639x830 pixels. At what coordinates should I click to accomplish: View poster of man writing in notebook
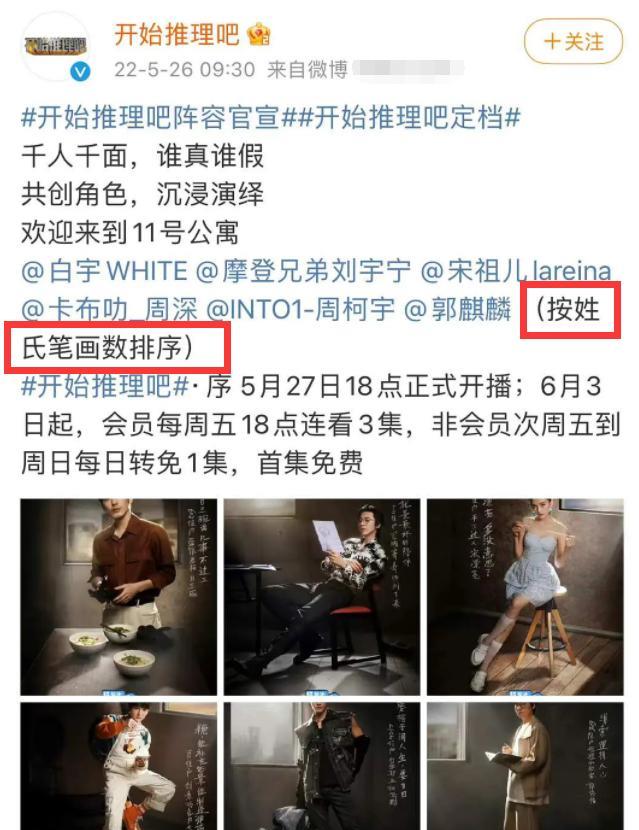pos(525,766)
